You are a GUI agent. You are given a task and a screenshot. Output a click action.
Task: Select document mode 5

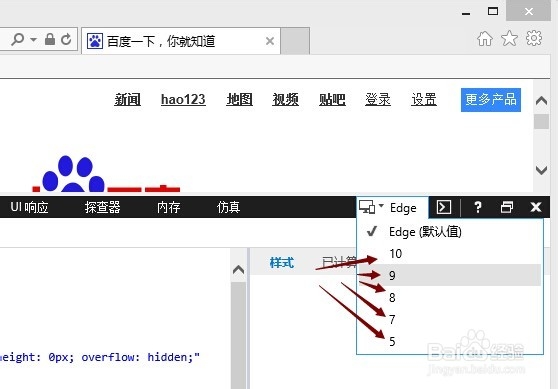[449, 341]
